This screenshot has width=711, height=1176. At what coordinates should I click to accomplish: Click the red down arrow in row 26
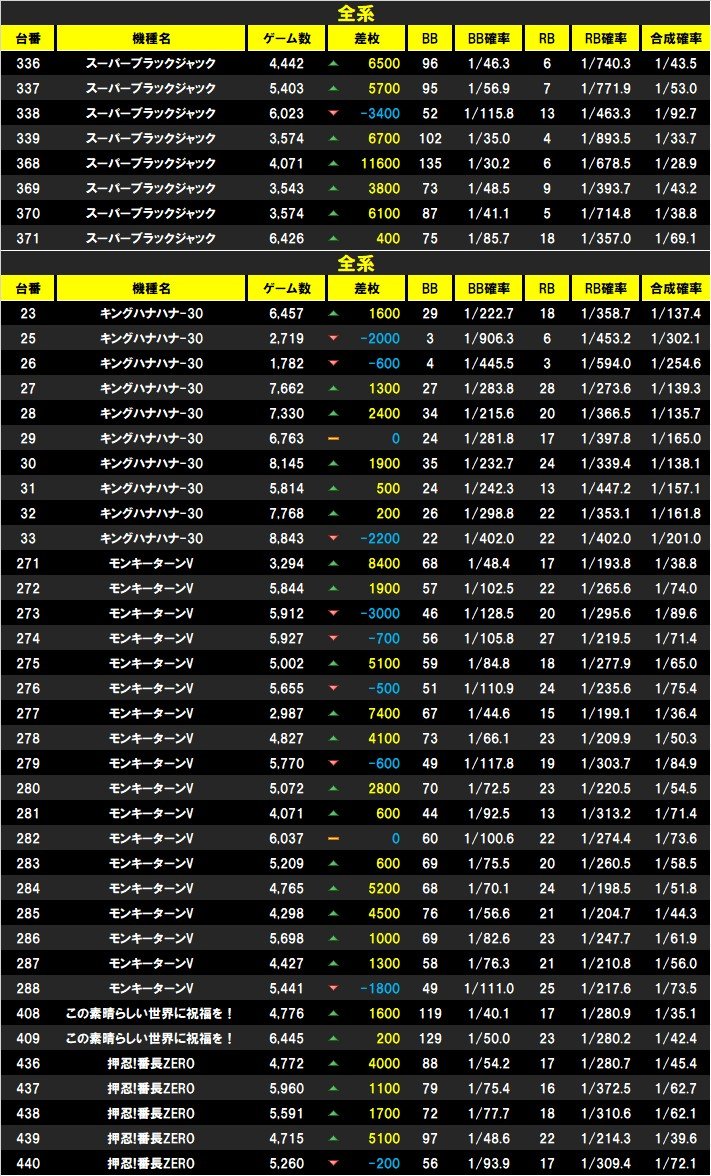[x=334, y=364]
